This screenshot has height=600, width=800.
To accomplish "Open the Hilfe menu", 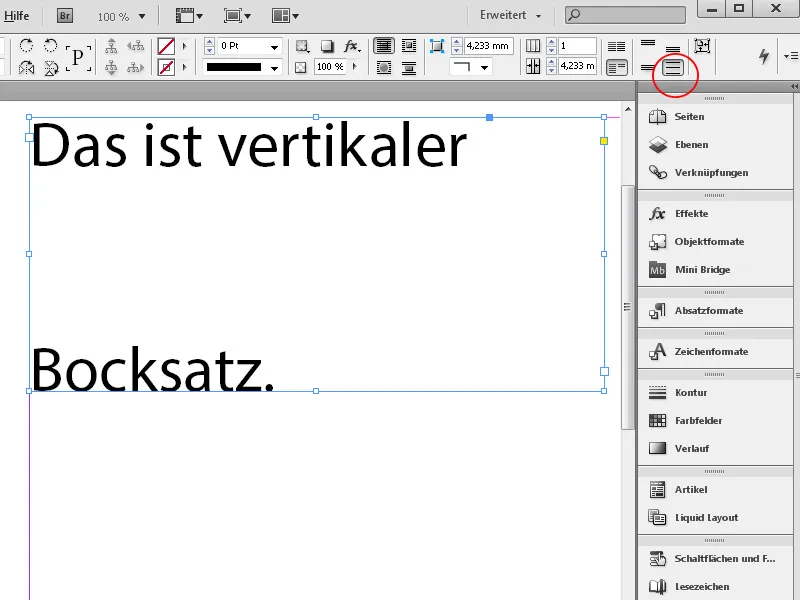I will pyautogui.click(x=16, y=16).
